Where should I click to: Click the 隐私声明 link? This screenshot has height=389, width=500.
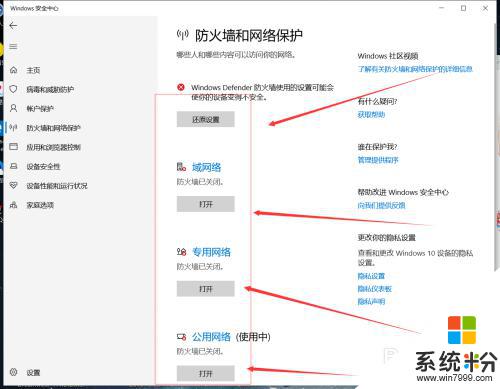[371, 302]
